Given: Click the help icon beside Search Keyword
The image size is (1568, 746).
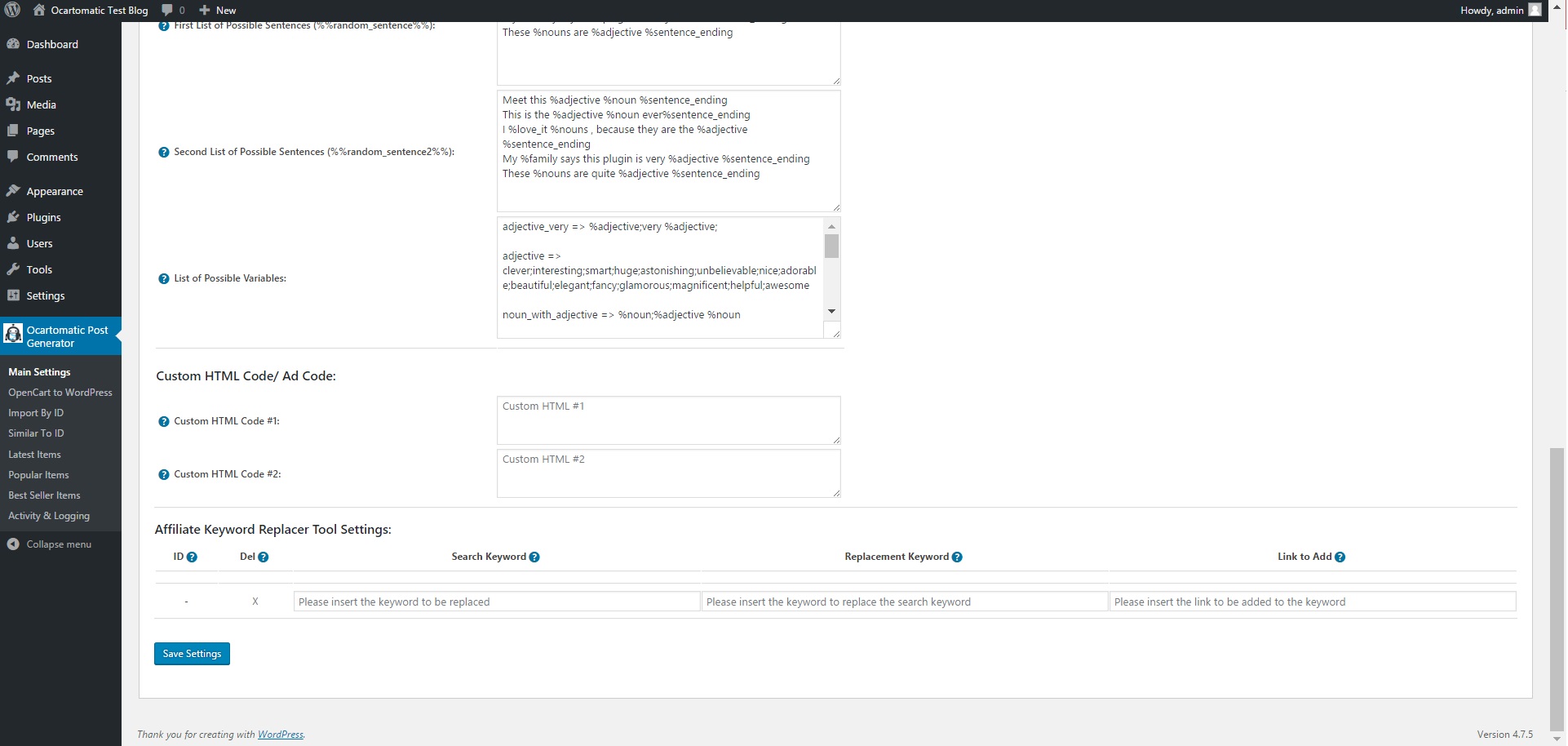Looking at the screenshot, I should (534, 557).
